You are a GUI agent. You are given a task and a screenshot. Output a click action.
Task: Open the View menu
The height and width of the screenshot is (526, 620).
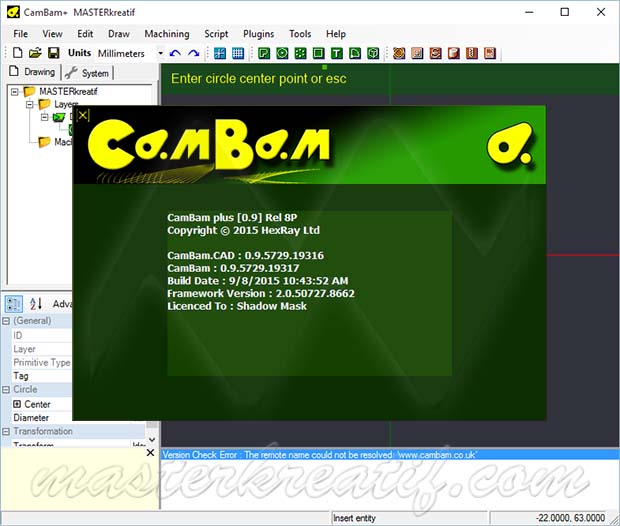coord(52,34)
